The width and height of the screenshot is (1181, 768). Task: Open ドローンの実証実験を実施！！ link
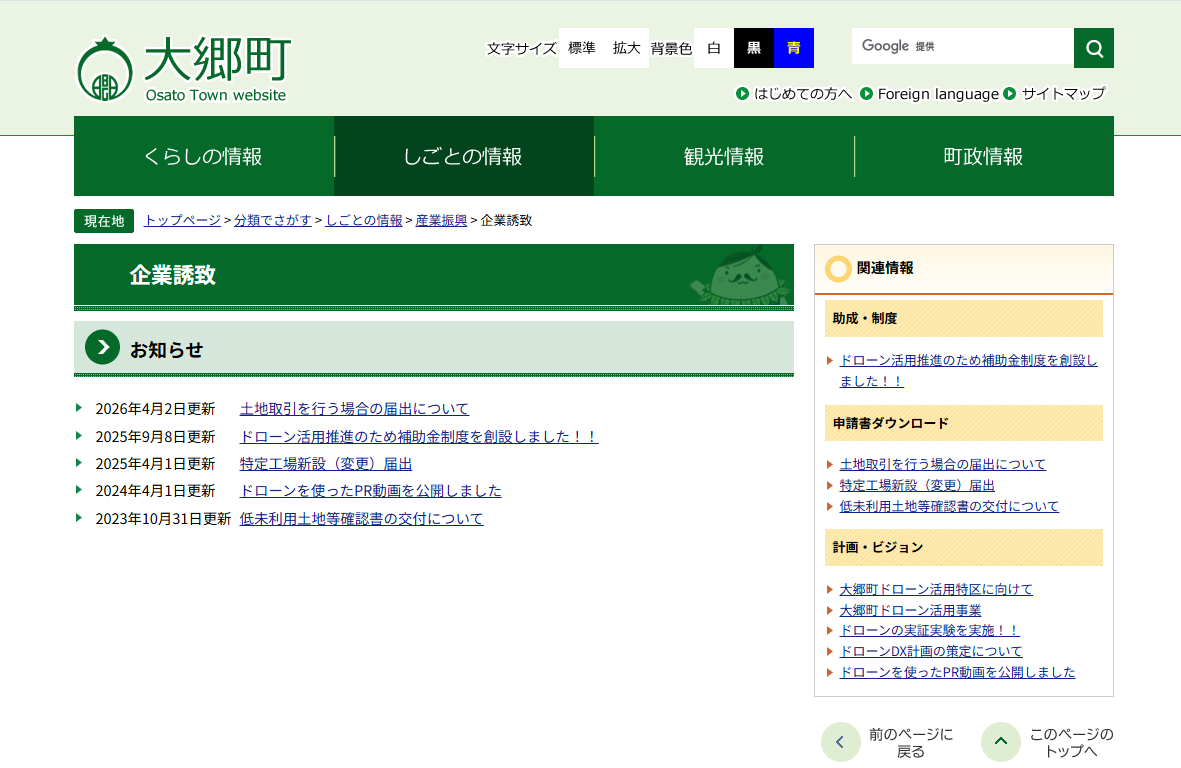tap(929, 630)
